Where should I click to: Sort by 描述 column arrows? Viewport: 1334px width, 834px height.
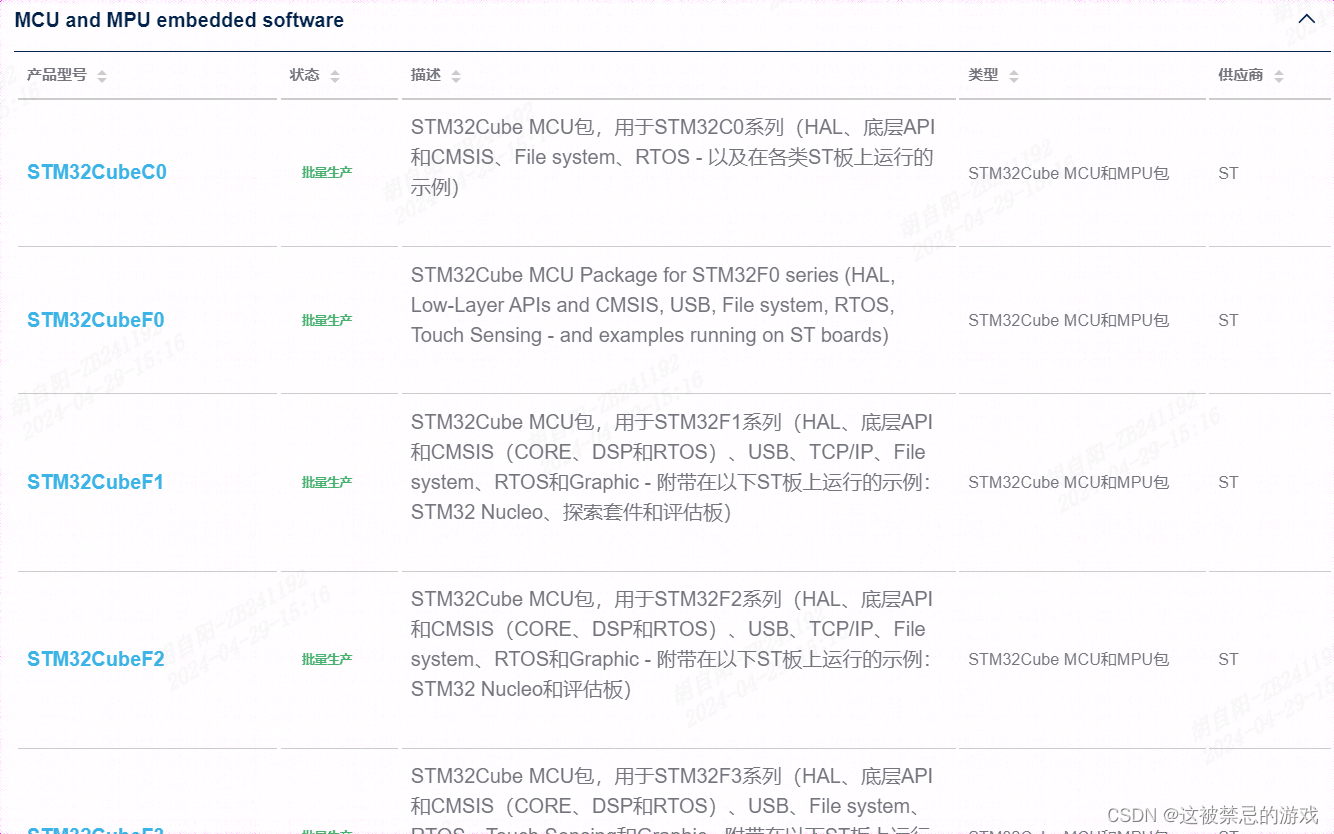click(456, 76)
